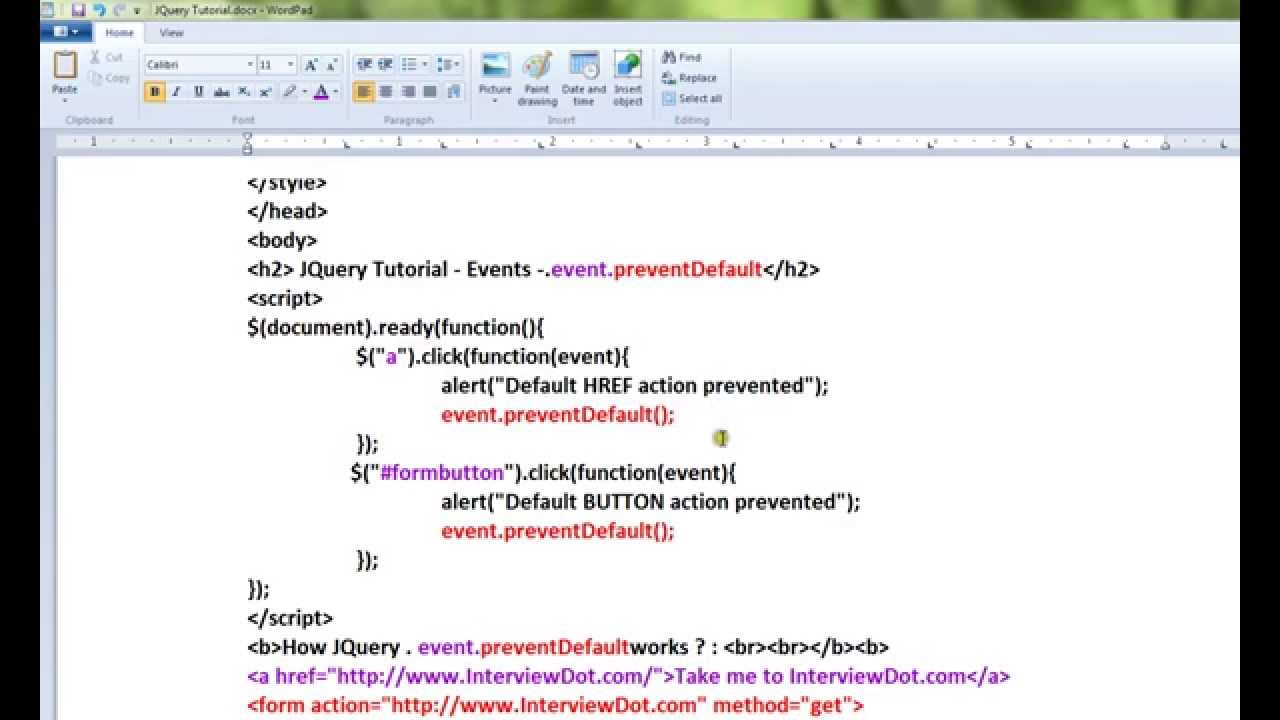Click the Redo arrow in title bar
Viewport: 1280px width, 720px height.
click(118, 9)
